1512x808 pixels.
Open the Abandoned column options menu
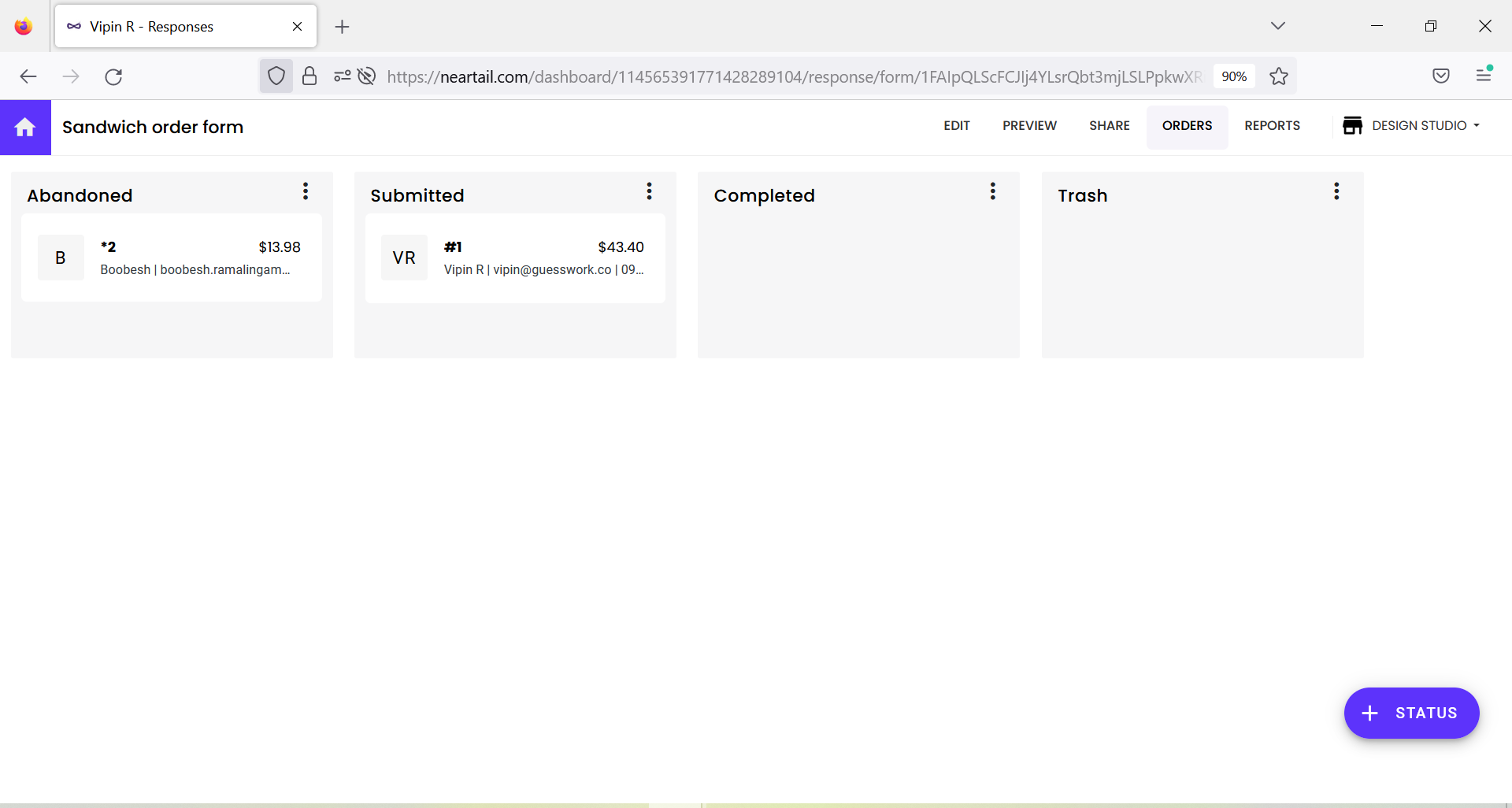[x=305, y=191]
